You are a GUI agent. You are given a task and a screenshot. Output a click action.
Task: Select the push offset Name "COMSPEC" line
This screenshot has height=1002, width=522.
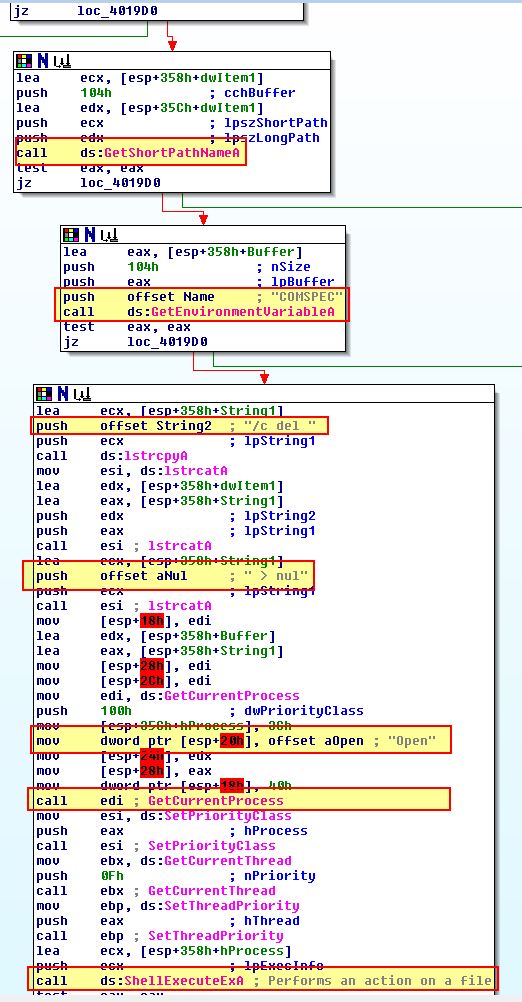click(203, 297)
